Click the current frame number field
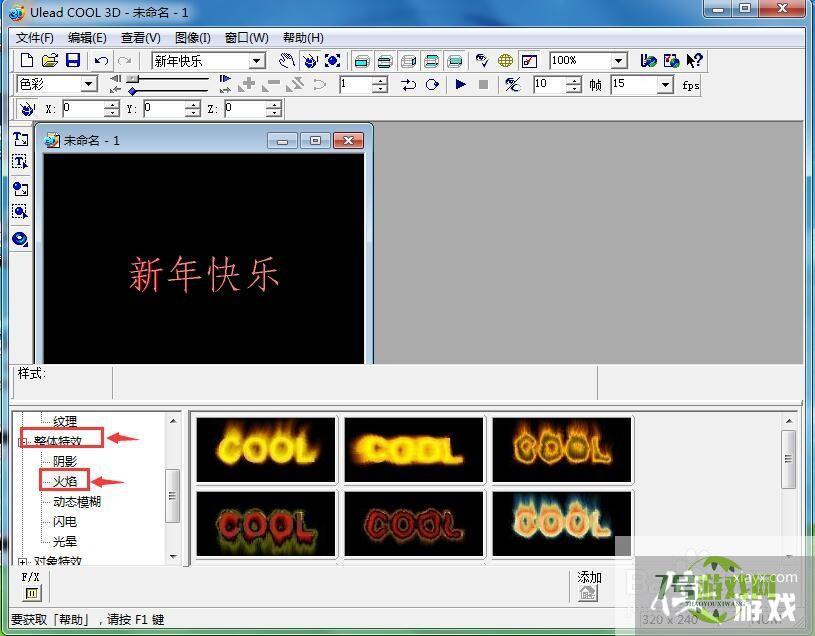Screen dimensions: 815x636 356,84
